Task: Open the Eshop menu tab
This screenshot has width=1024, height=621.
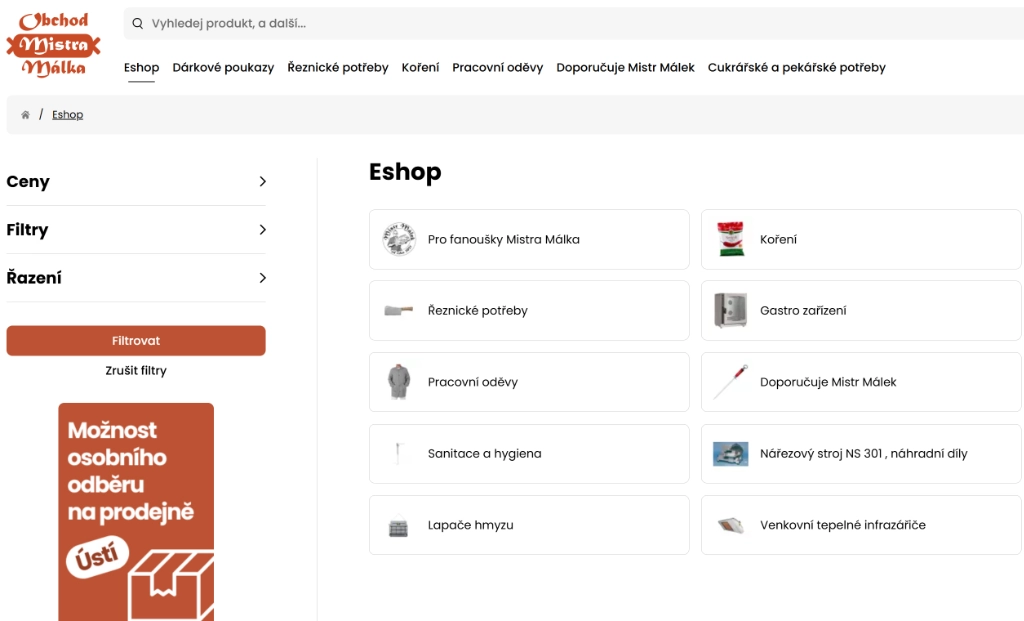Action: pos(142,67)
